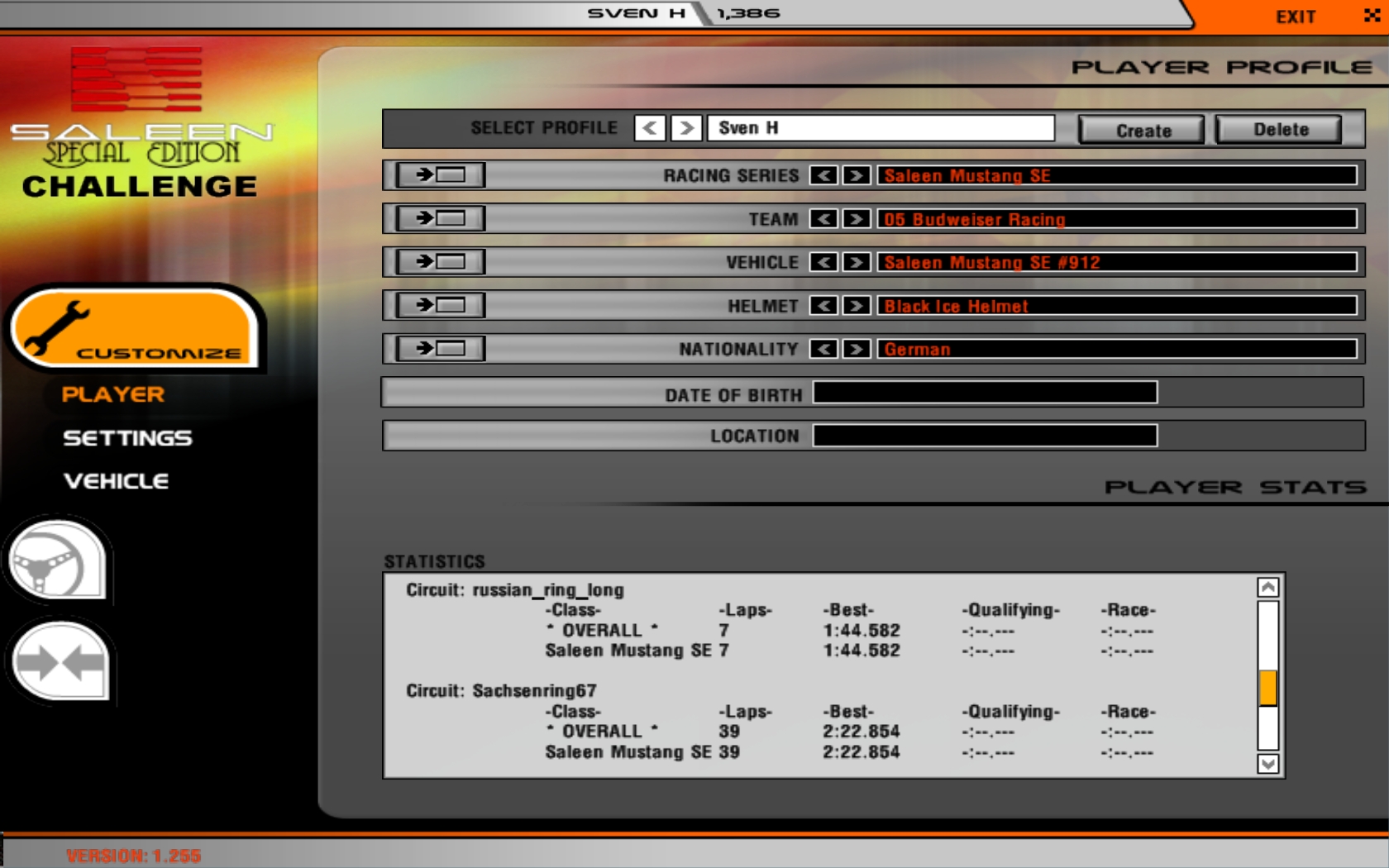Open the Settings menu item
Viewport: 1389px width, 868px height.
point(127,438)
